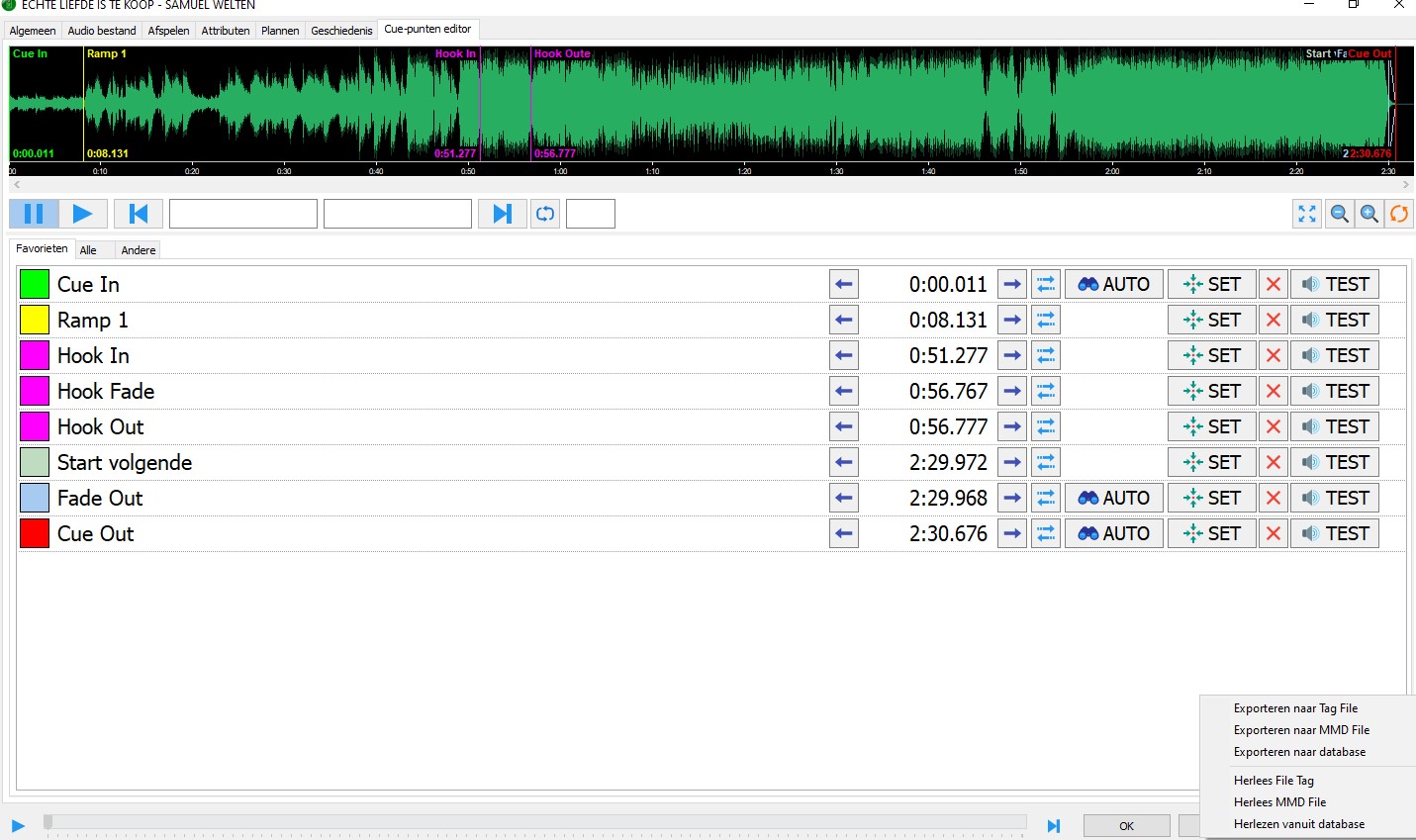Move Cue Out forward with the right arrow
Viewport: 1416px width, 840px height.
click(1012, 534)
